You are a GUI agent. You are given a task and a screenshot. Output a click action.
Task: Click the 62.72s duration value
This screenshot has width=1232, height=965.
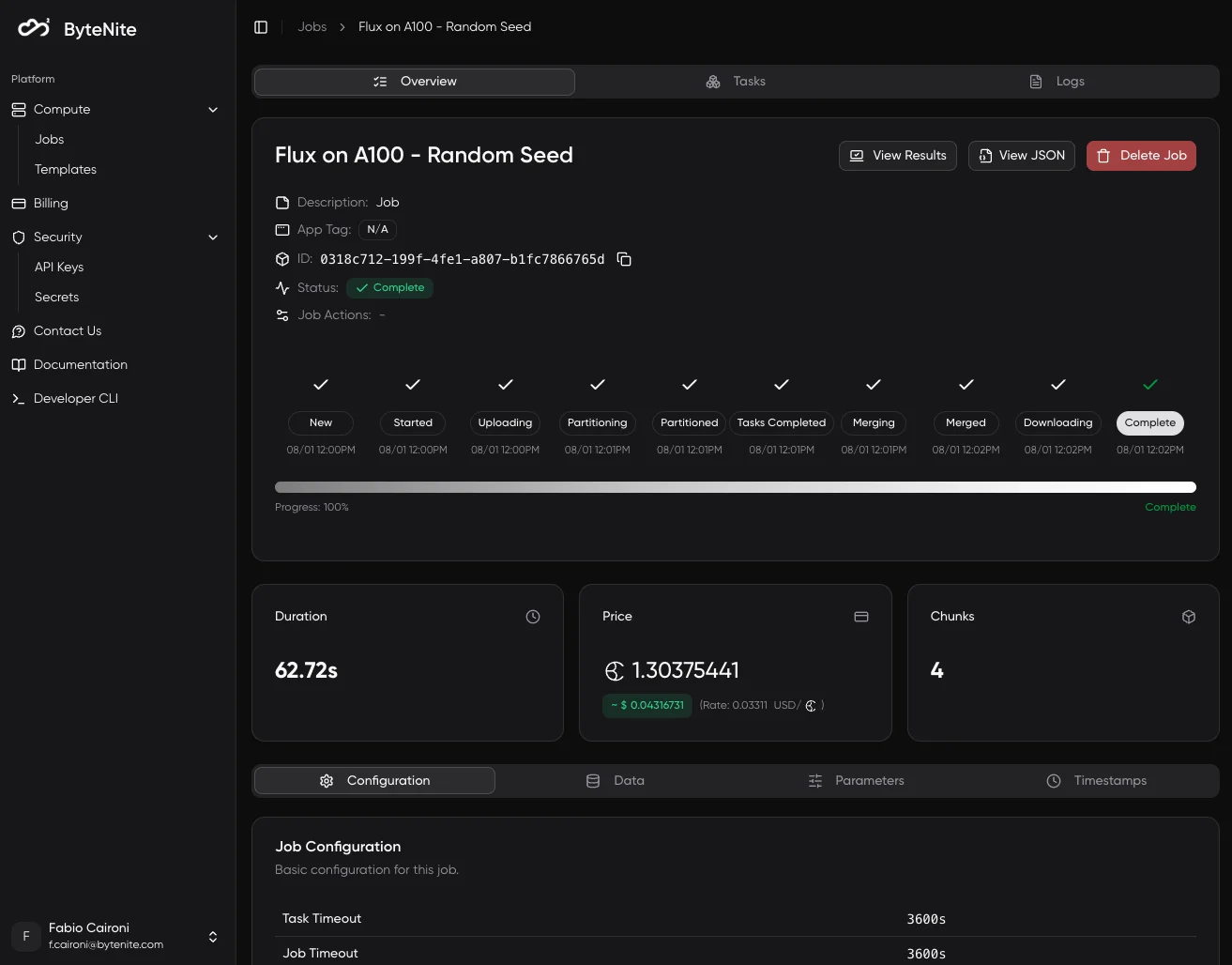point(306,671)
